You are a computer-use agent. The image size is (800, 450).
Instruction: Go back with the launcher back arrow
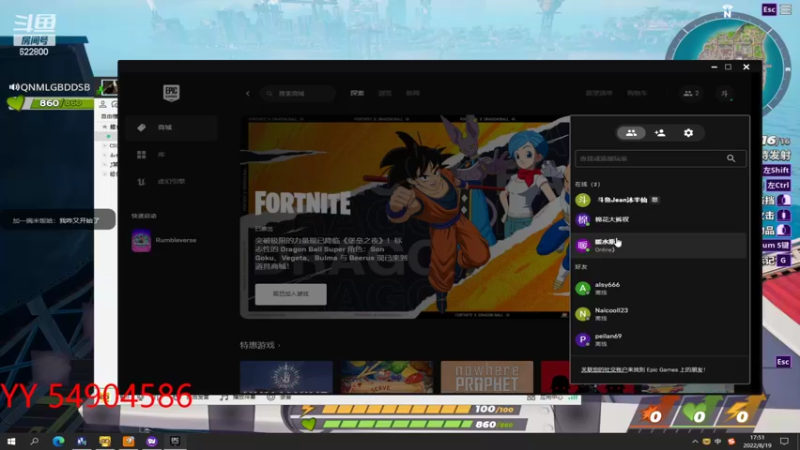[x=248, y=93]
